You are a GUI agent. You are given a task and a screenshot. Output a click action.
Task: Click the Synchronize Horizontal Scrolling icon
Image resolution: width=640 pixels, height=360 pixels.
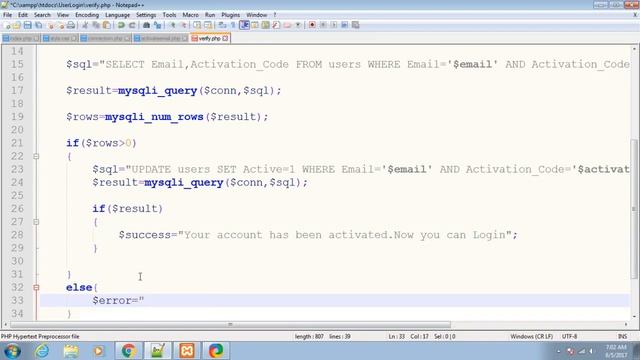pyautogui.click(x=208, y=25)
